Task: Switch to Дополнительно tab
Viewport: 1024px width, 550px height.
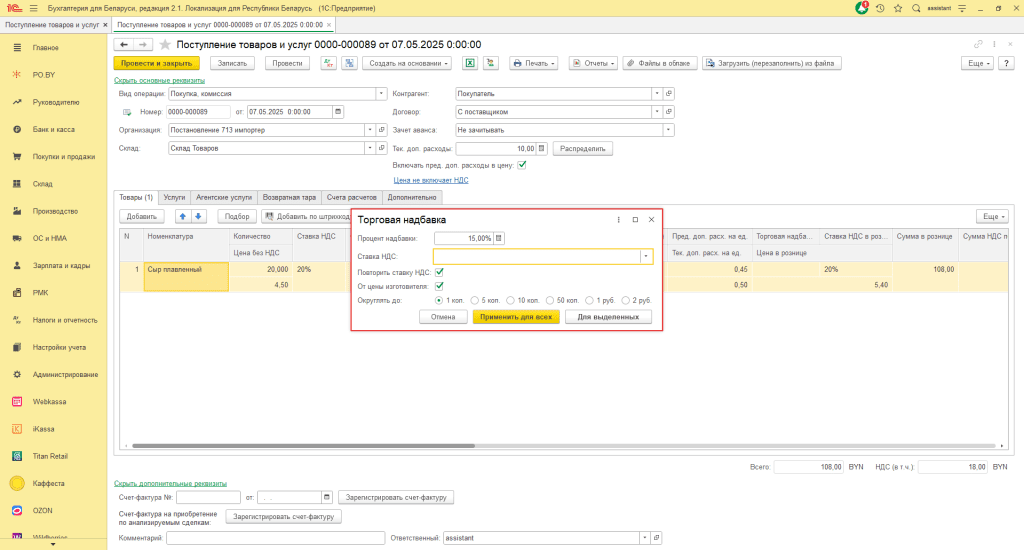Action: [x=412, y=197]
